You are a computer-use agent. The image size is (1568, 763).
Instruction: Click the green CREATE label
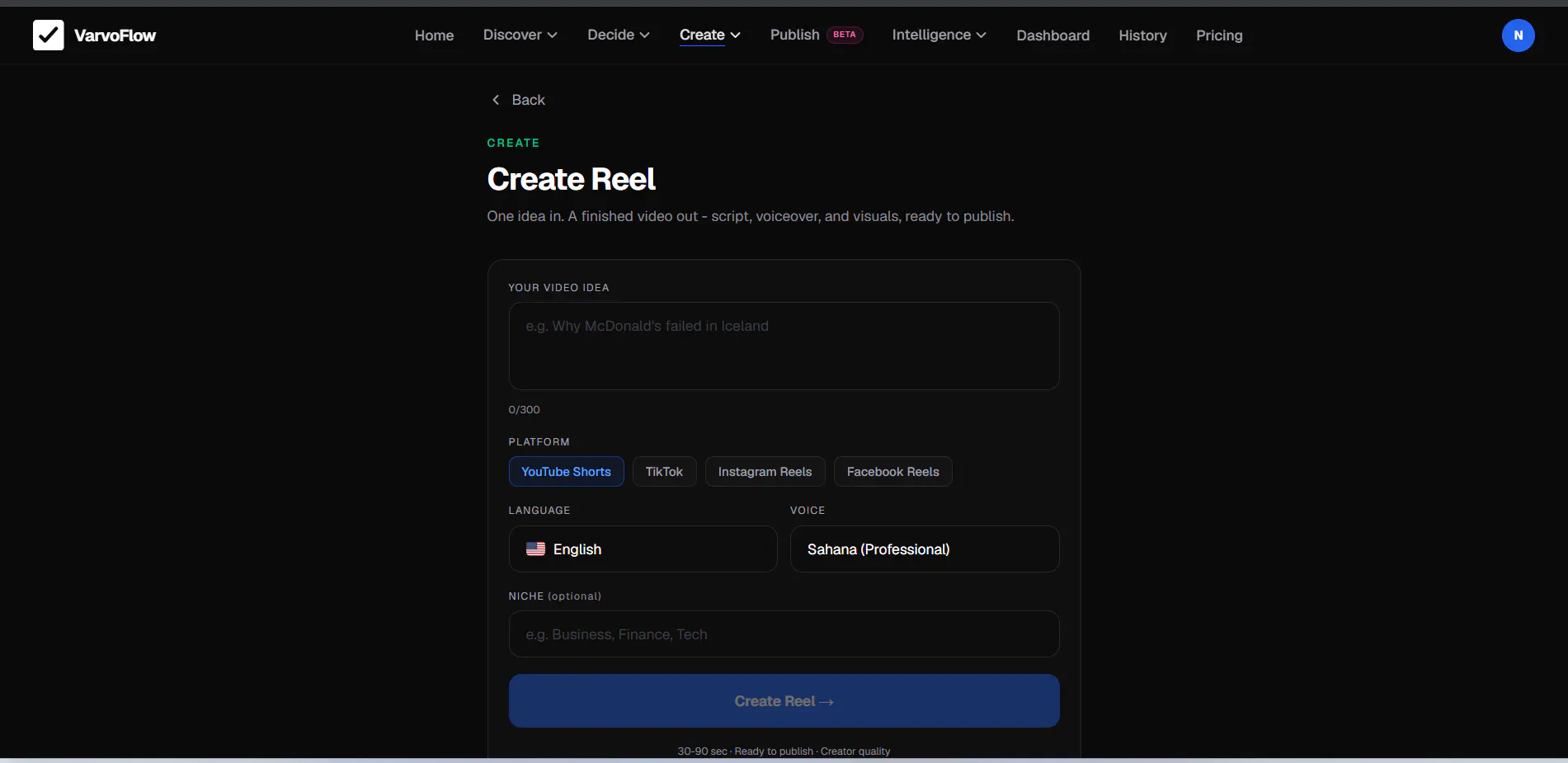(513, 143)
